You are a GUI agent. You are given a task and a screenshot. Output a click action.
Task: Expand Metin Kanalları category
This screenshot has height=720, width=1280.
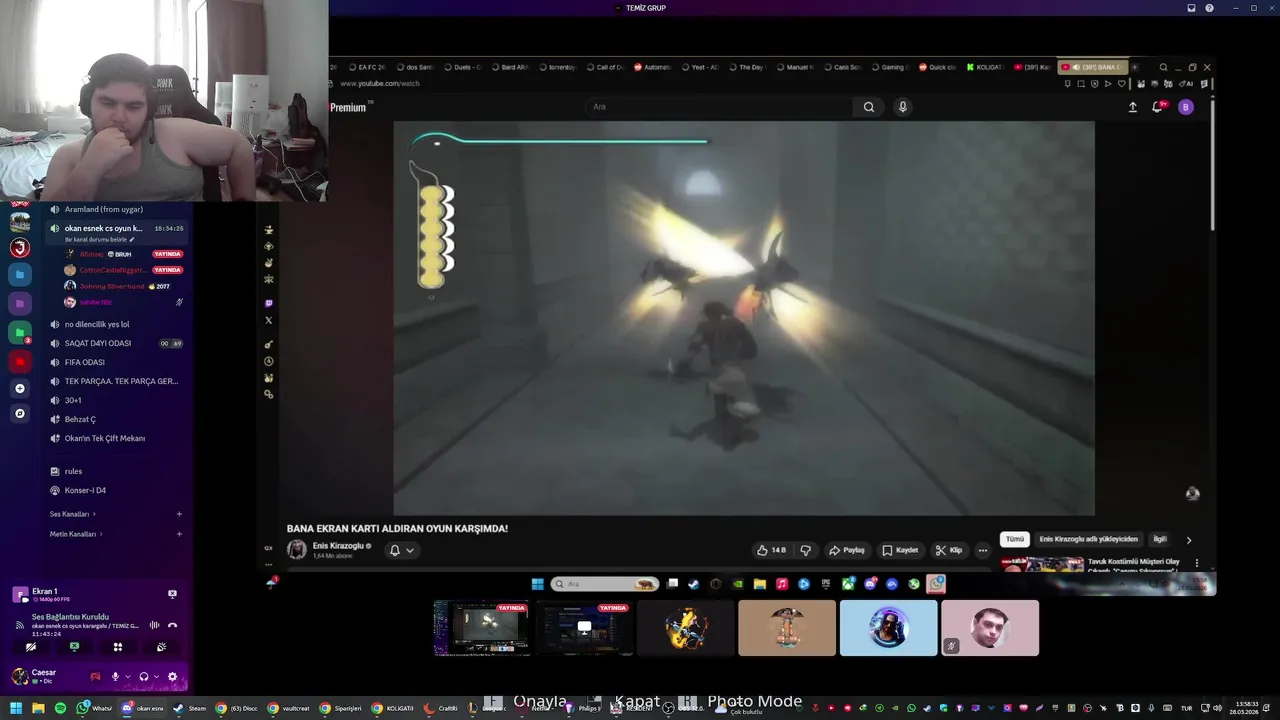[76, 534]
